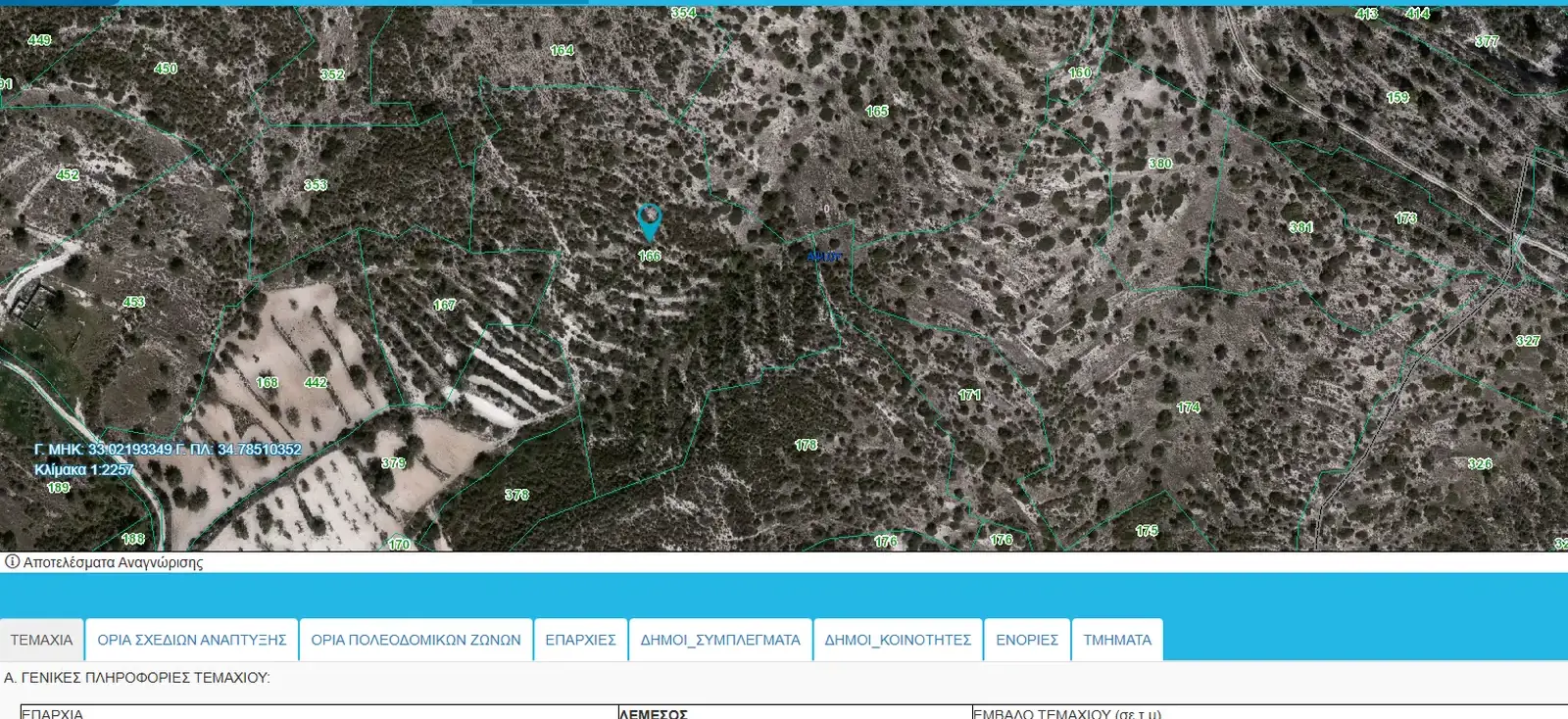The width and height of the screenshot is (1568, 719).
Task: Click parcel label 174 on the map
Action: [x=1189, y=407]
